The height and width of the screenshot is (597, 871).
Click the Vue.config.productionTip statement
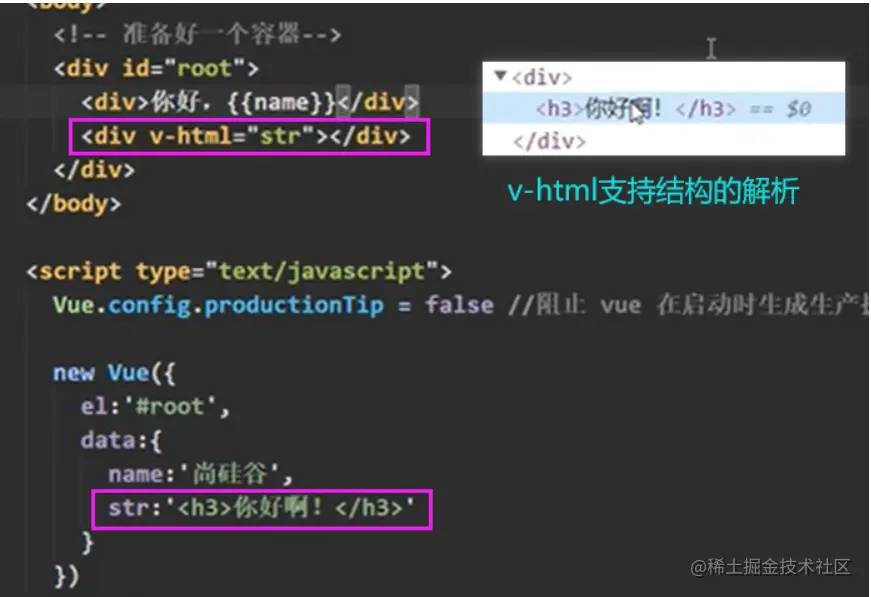[273, 305]
